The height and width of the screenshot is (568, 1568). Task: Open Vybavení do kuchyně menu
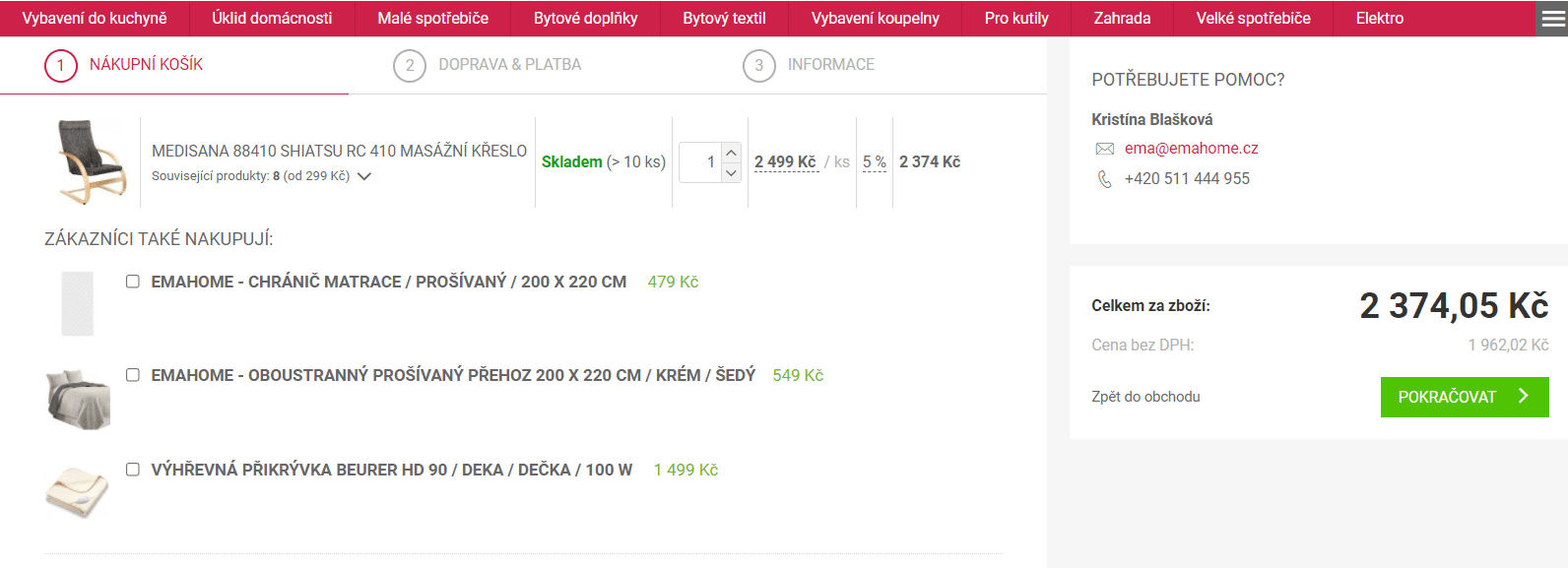[95, 19]
